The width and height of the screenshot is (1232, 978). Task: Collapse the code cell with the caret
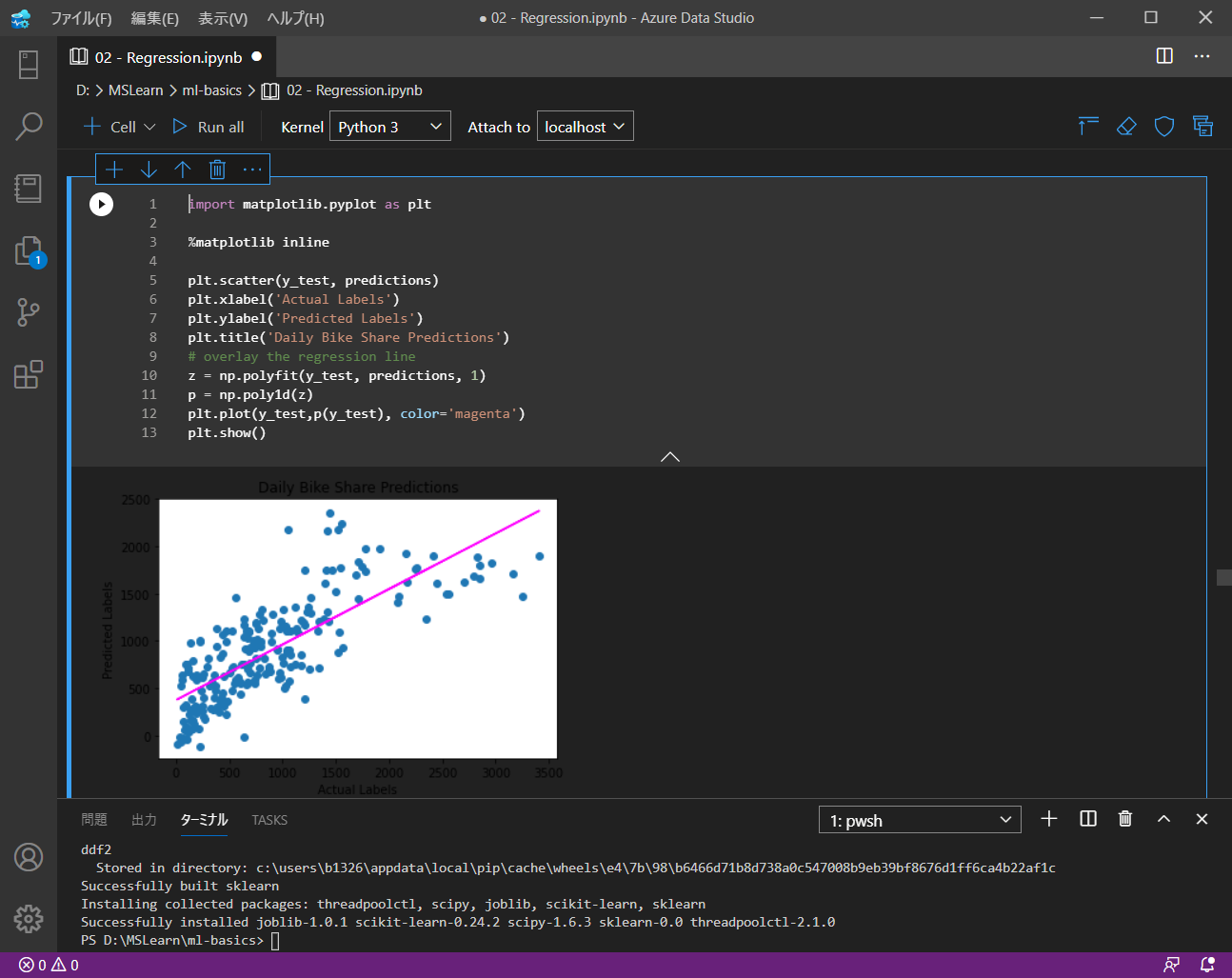[x=670, y=457]
